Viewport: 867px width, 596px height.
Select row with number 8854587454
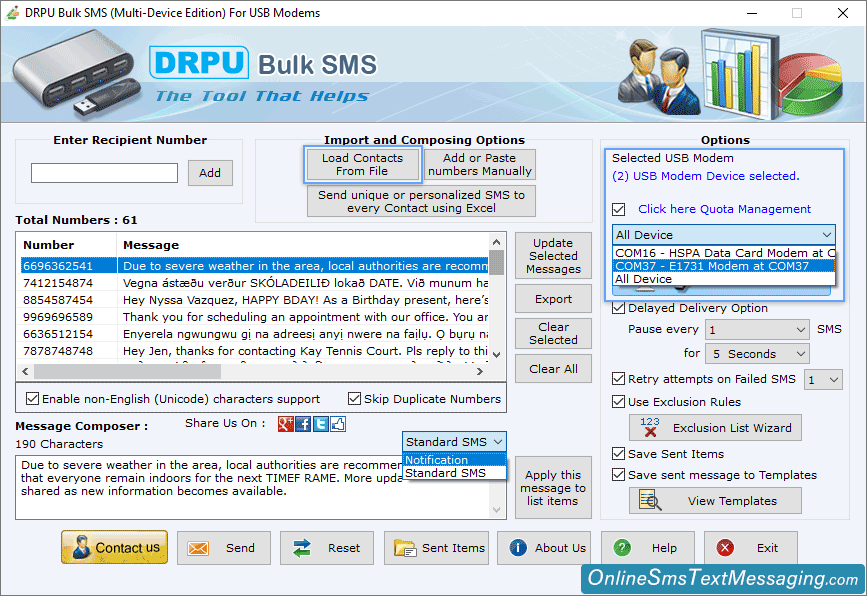pyautogui.click(x=255, y=300)
